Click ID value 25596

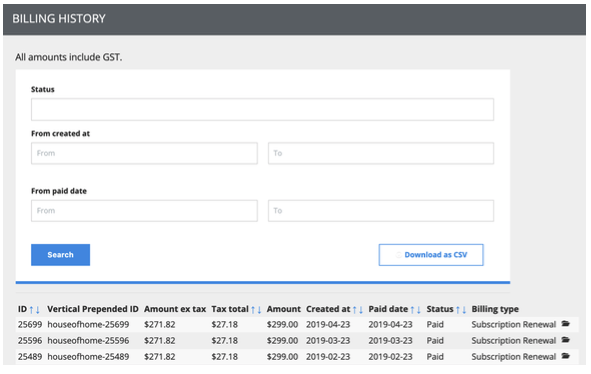[30, 341]
